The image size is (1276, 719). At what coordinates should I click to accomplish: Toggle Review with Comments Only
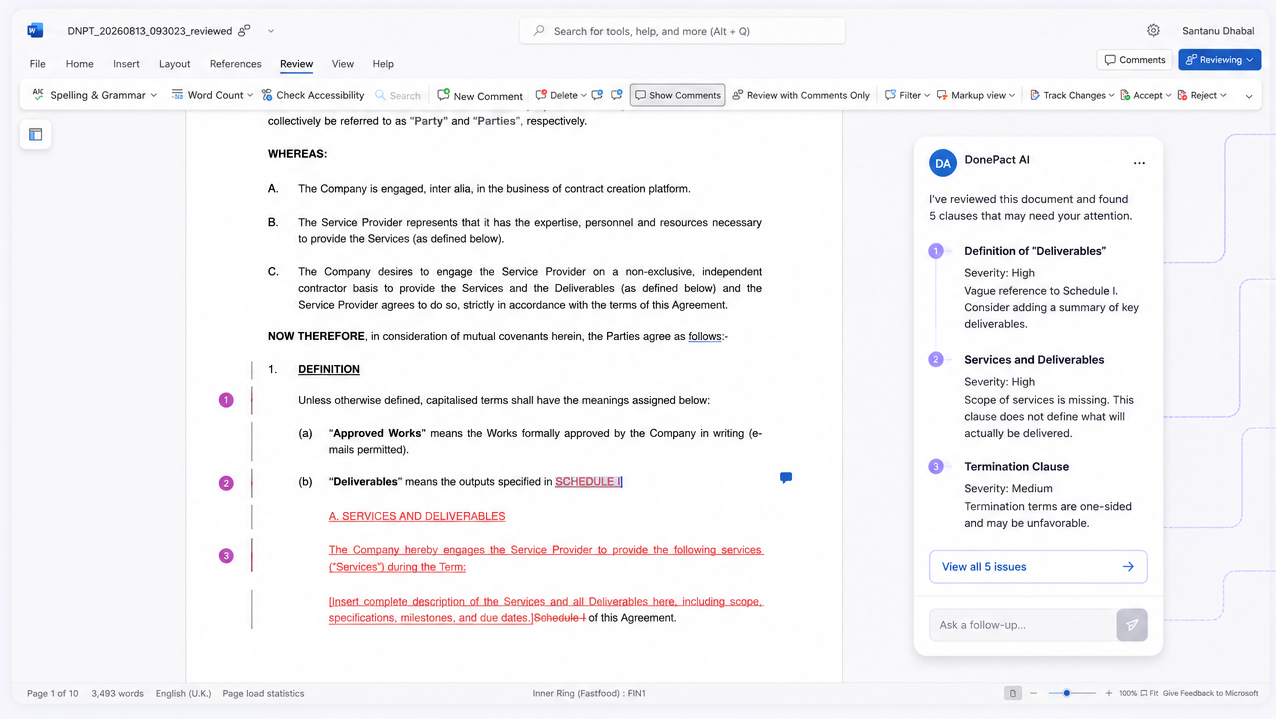(x=801, y=95)
